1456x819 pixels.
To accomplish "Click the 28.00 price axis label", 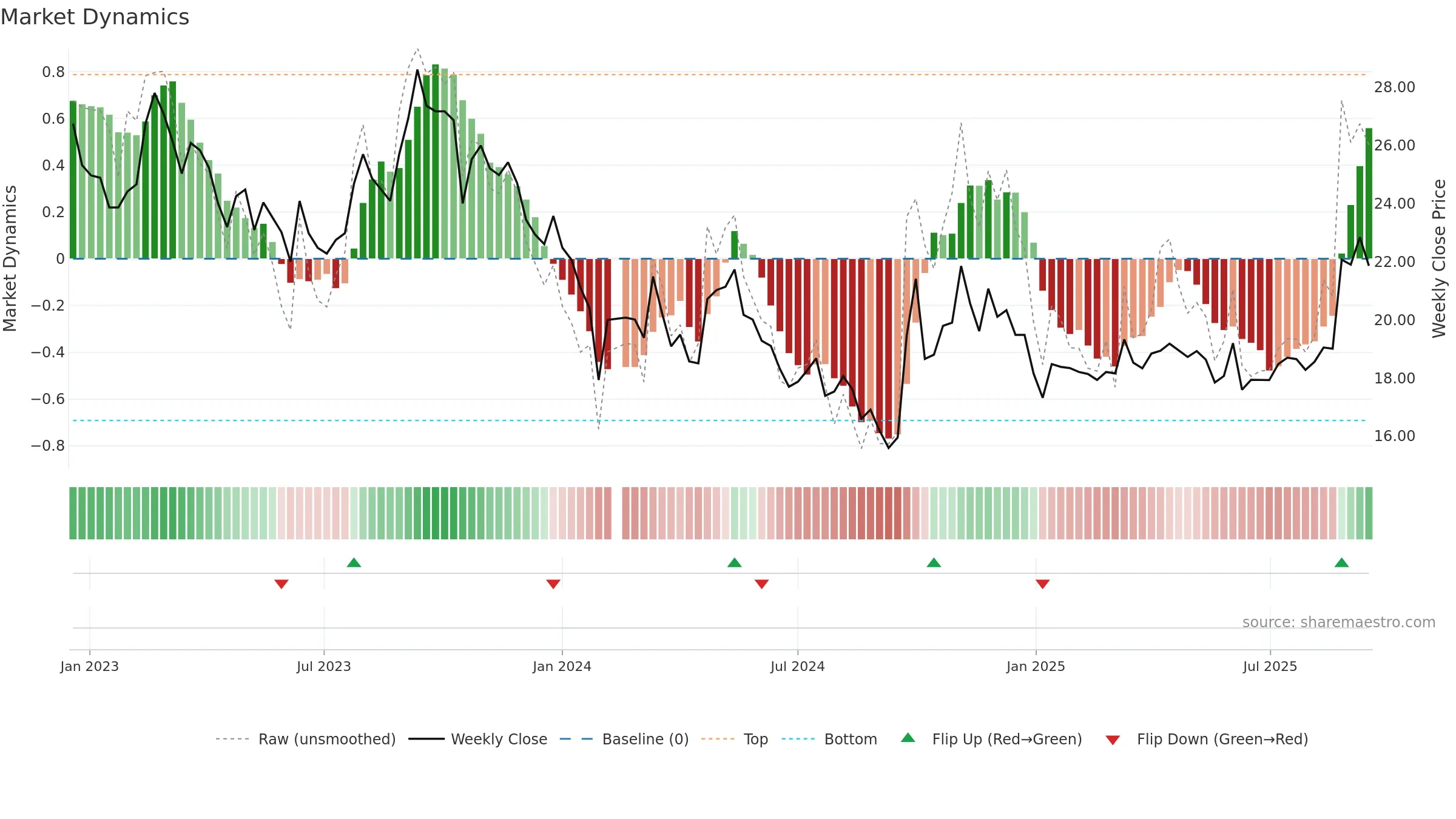I will (1394, 87).
